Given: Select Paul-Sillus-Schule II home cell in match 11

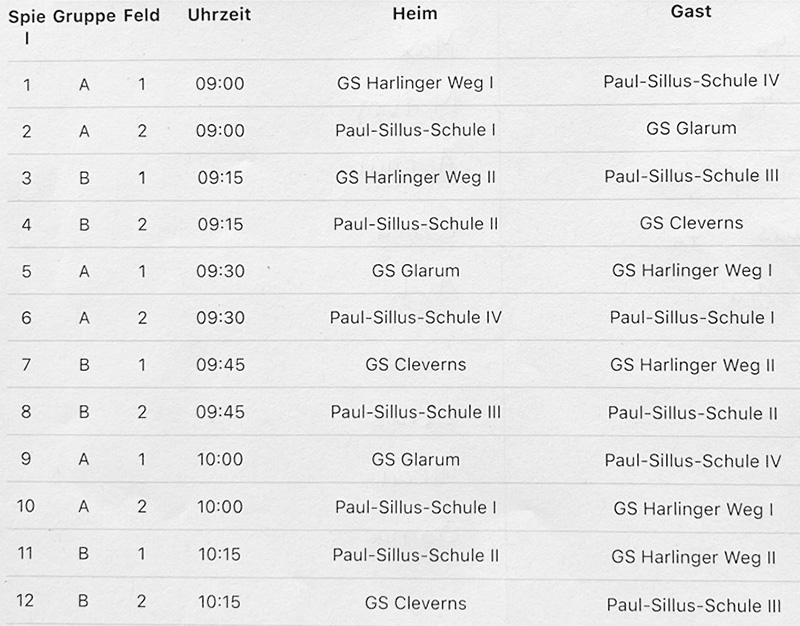Looking at the screenshot, I should (x=415, y=555).
